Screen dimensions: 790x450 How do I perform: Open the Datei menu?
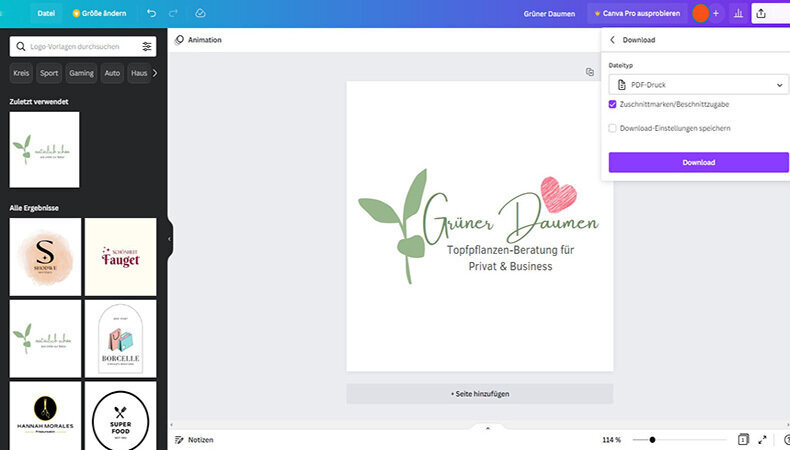click(x=46, y=13)
